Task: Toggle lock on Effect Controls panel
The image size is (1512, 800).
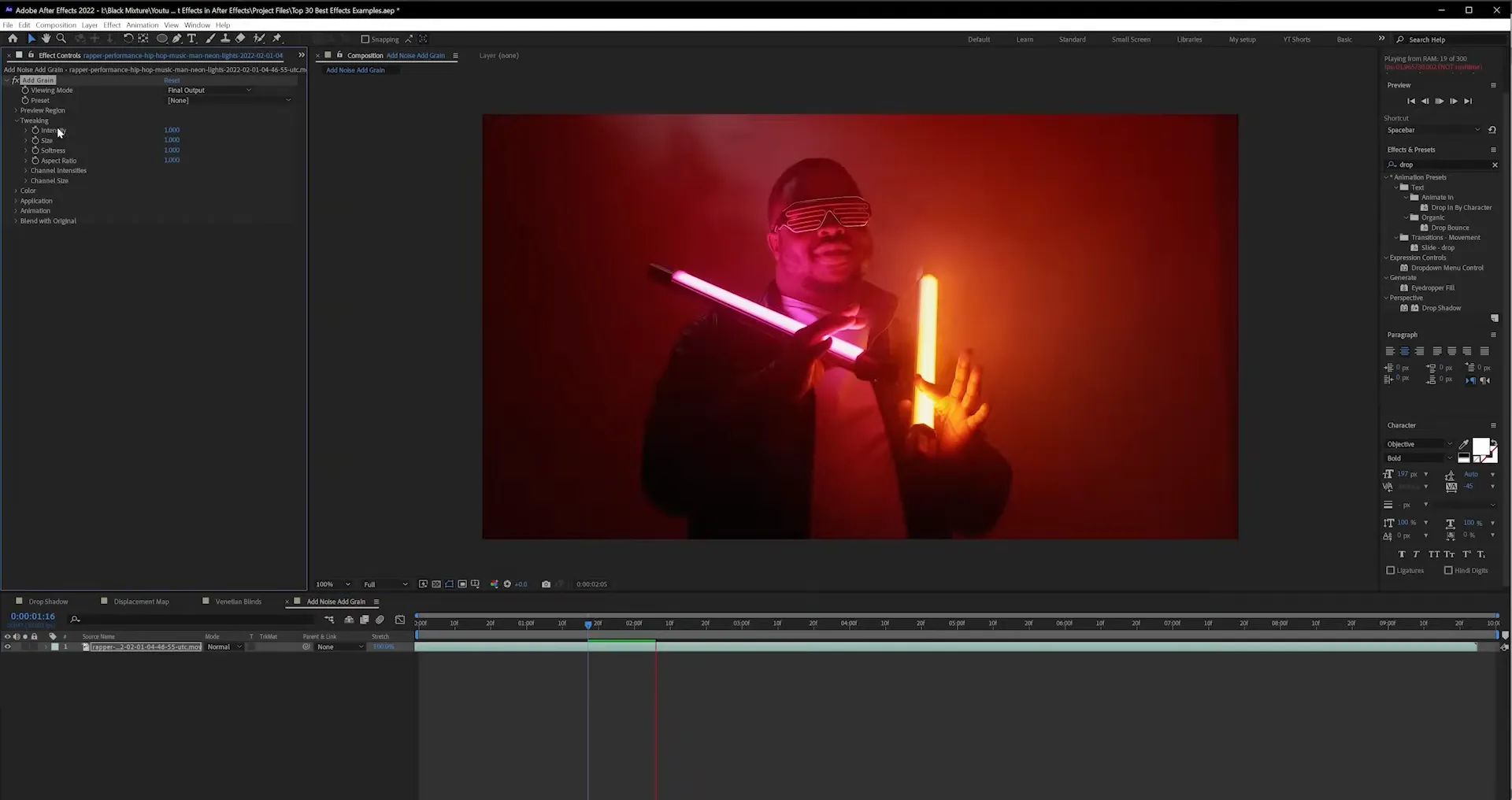Action: 31,55
